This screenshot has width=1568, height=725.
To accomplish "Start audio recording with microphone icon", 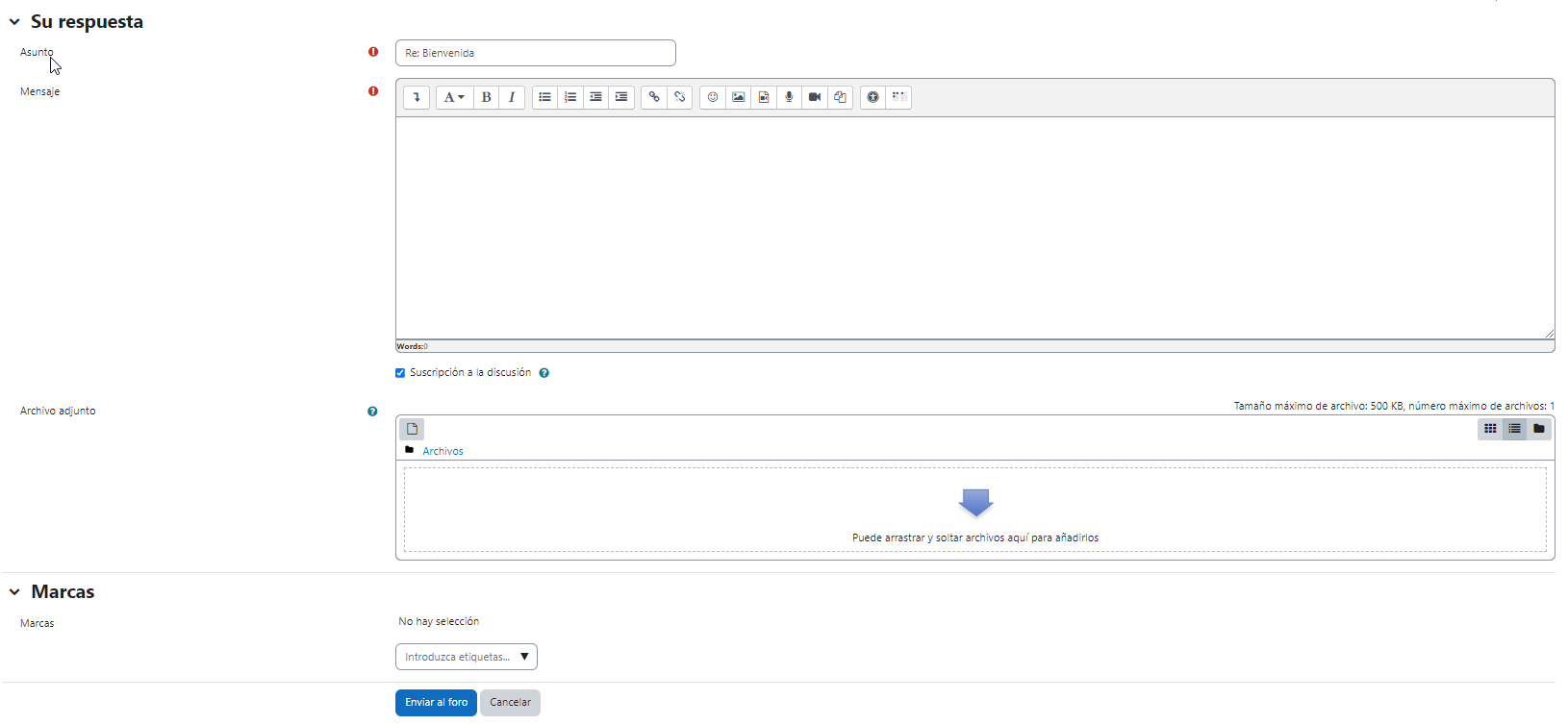I will click(789, 97).
